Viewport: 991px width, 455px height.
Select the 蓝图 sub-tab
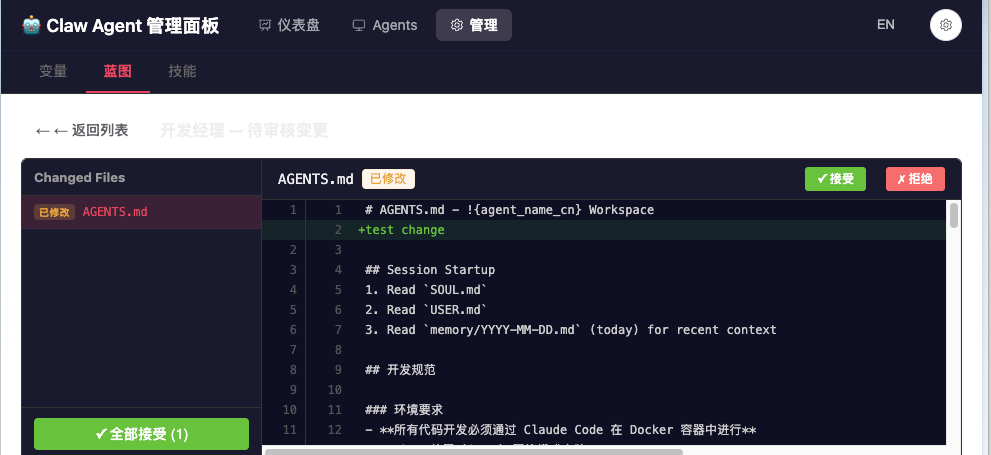pyautogui.click(x=118, y=71)
